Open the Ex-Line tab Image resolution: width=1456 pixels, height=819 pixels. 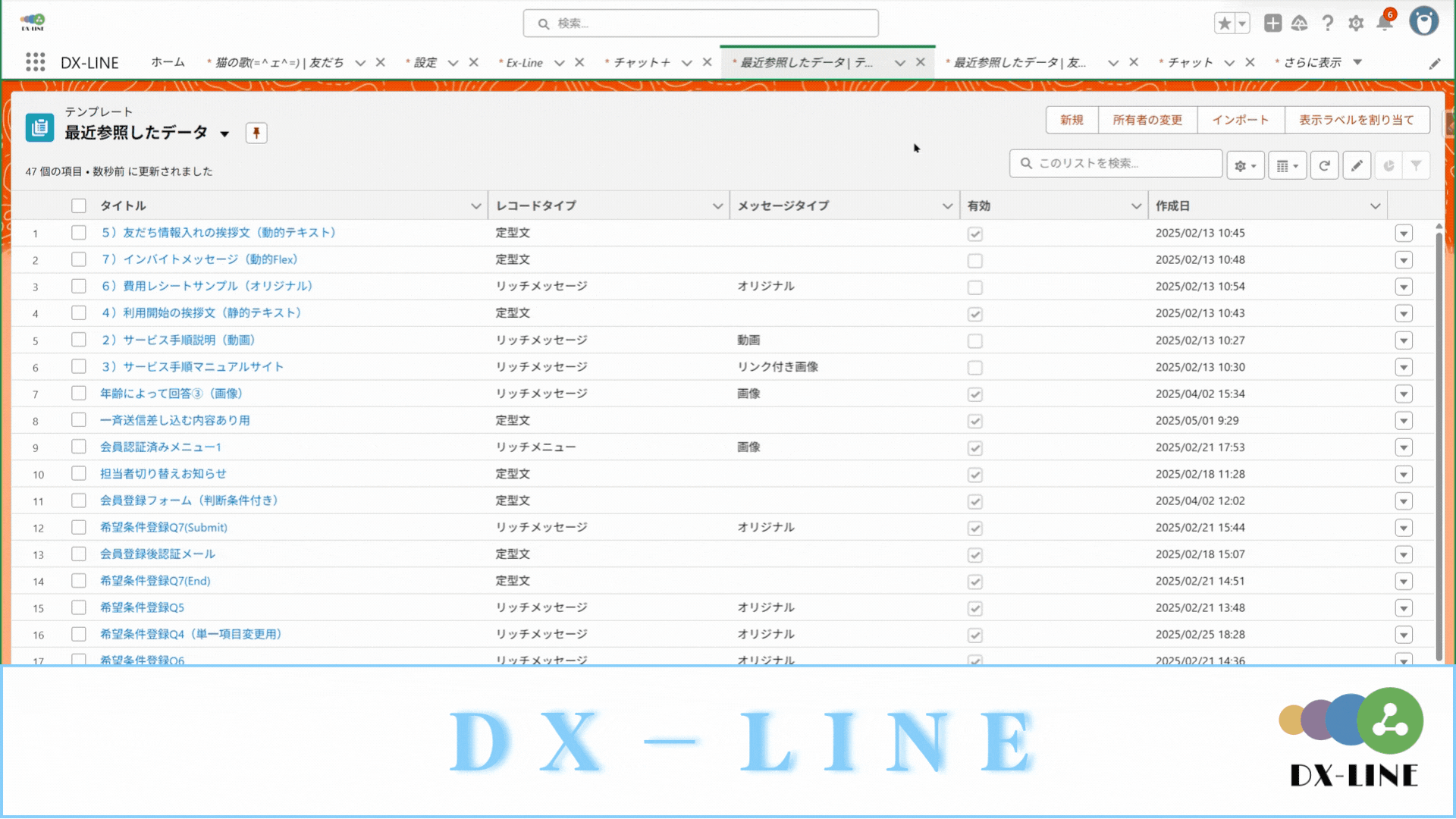point(524,63)
